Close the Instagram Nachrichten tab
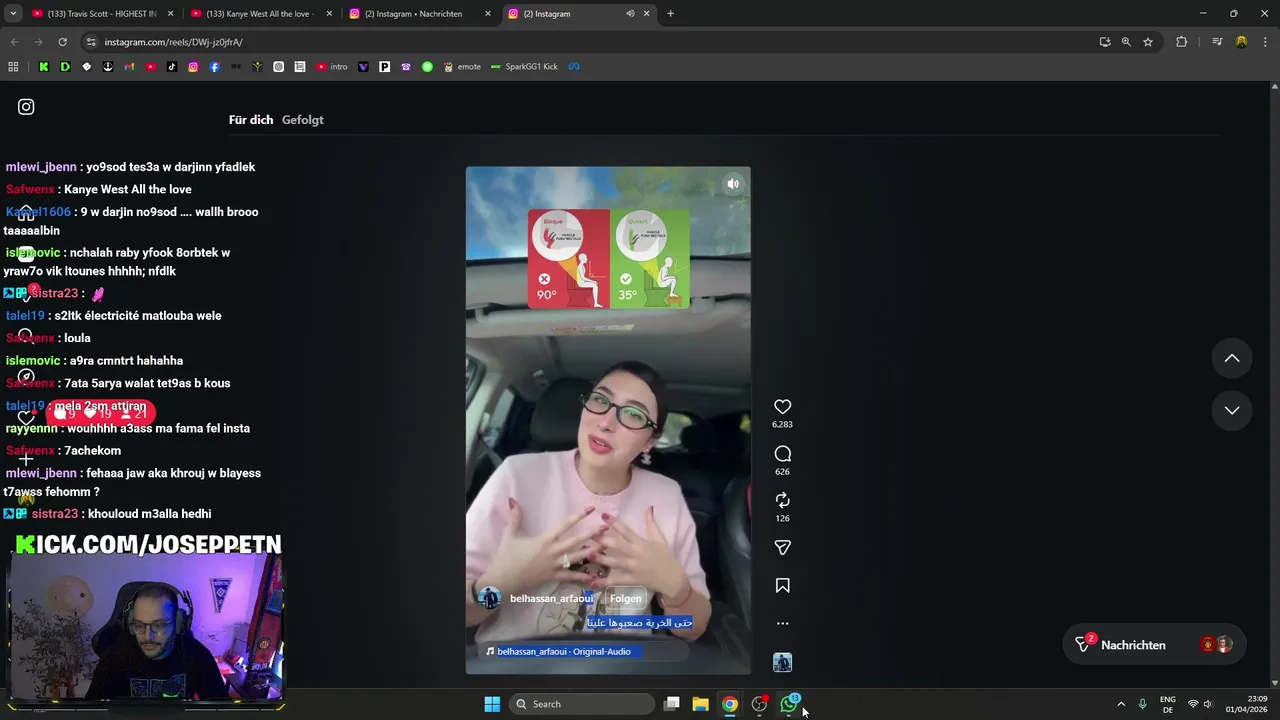Viewport: 1280px width, 720px height. (488, 14)
